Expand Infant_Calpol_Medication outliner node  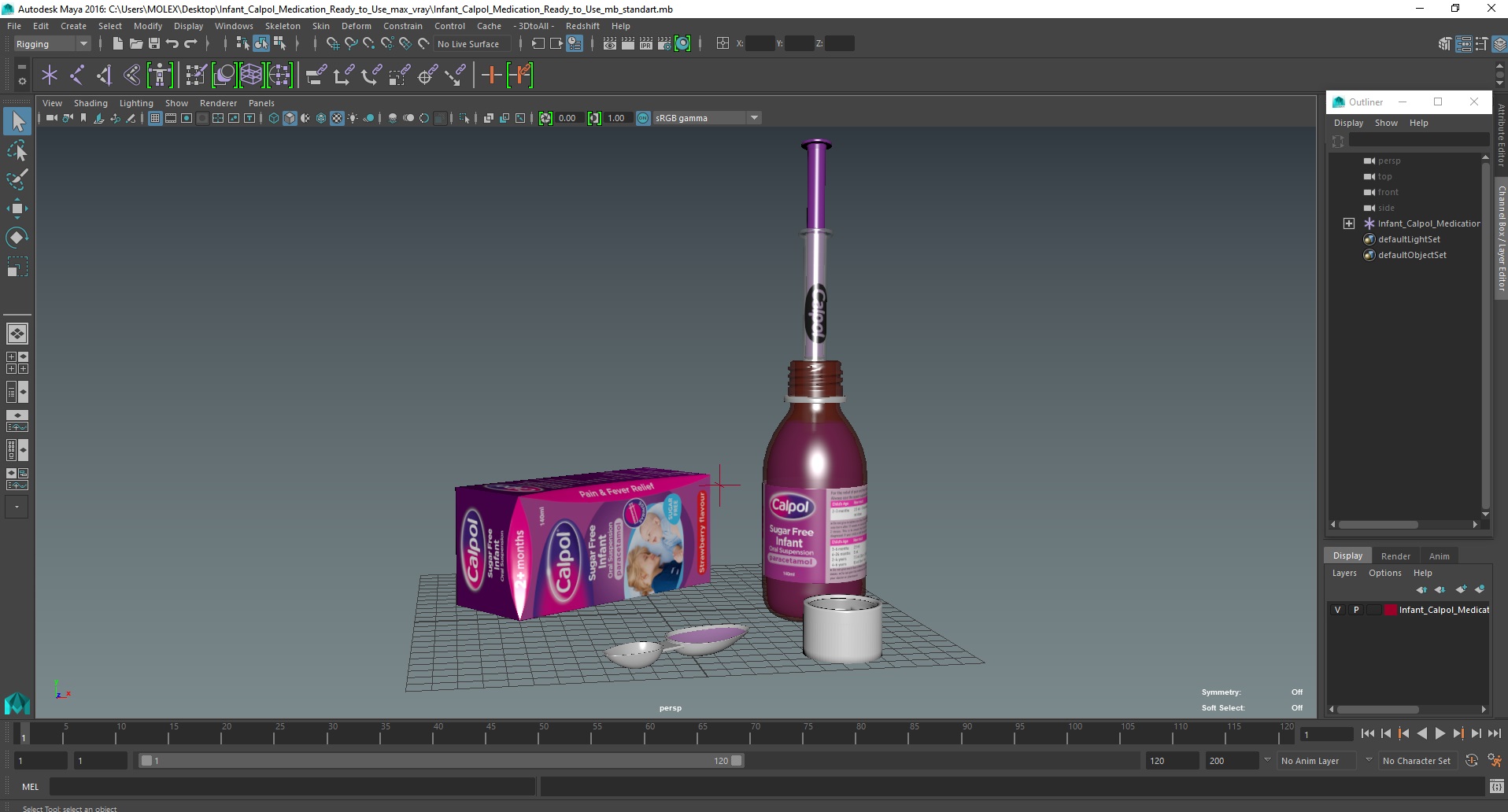(x=1349, y=223)
